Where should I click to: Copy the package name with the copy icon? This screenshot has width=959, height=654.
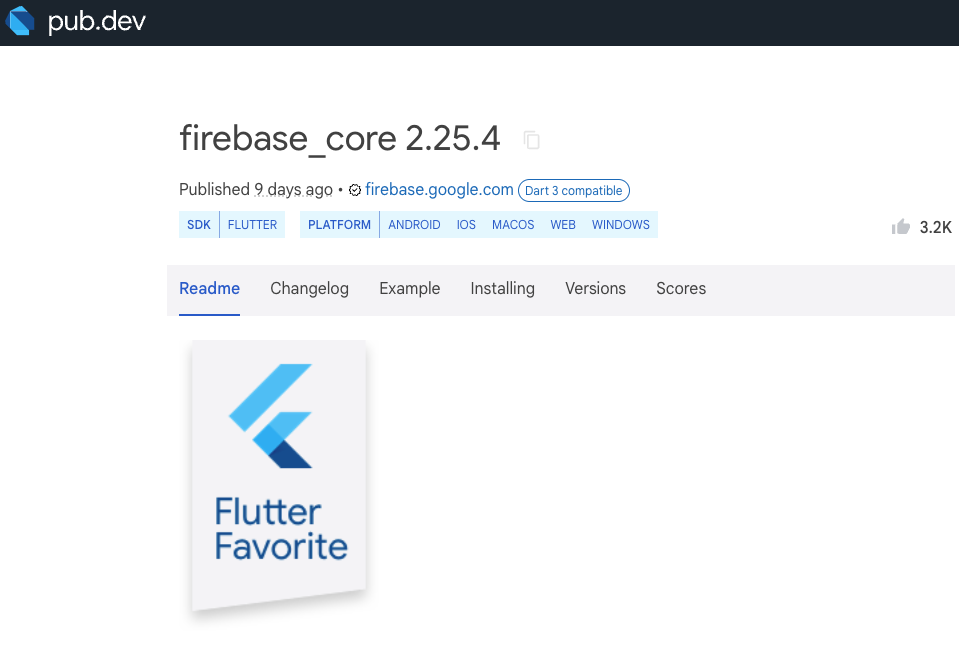point(531,140)
